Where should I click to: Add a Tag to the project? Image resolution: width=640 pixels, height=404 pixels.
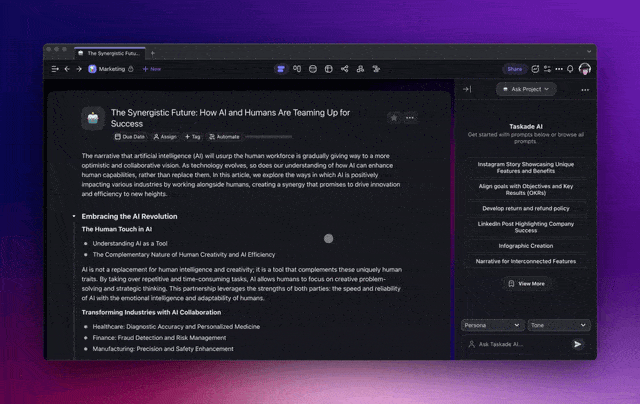(192, 137)
